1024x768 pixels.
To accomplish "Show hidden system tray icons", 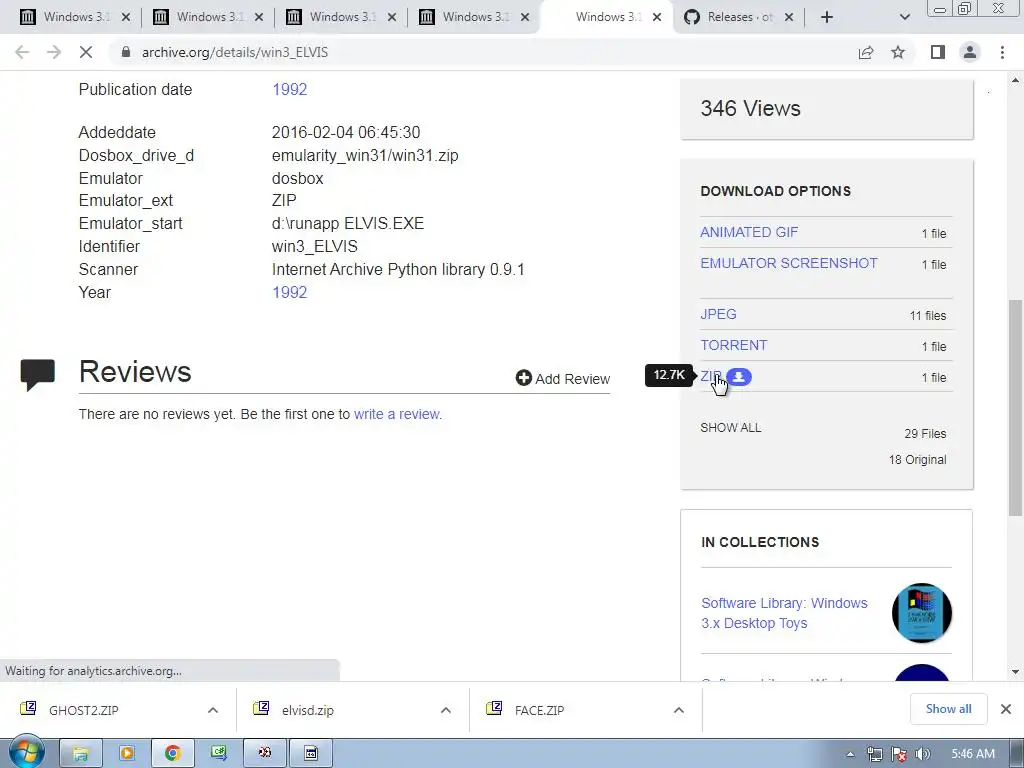I will 850,754.
